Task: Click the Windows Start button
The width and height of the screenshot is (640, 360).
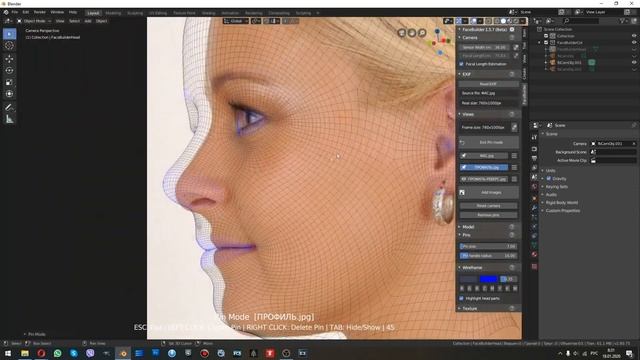Action: [x=8, y=353]
